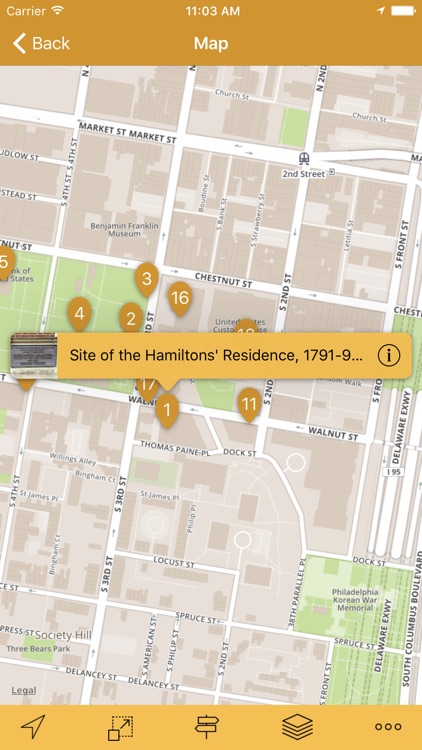Open the more options ellipsis menu
This screenshot has height=750, width=422.
tap(388, 727)
